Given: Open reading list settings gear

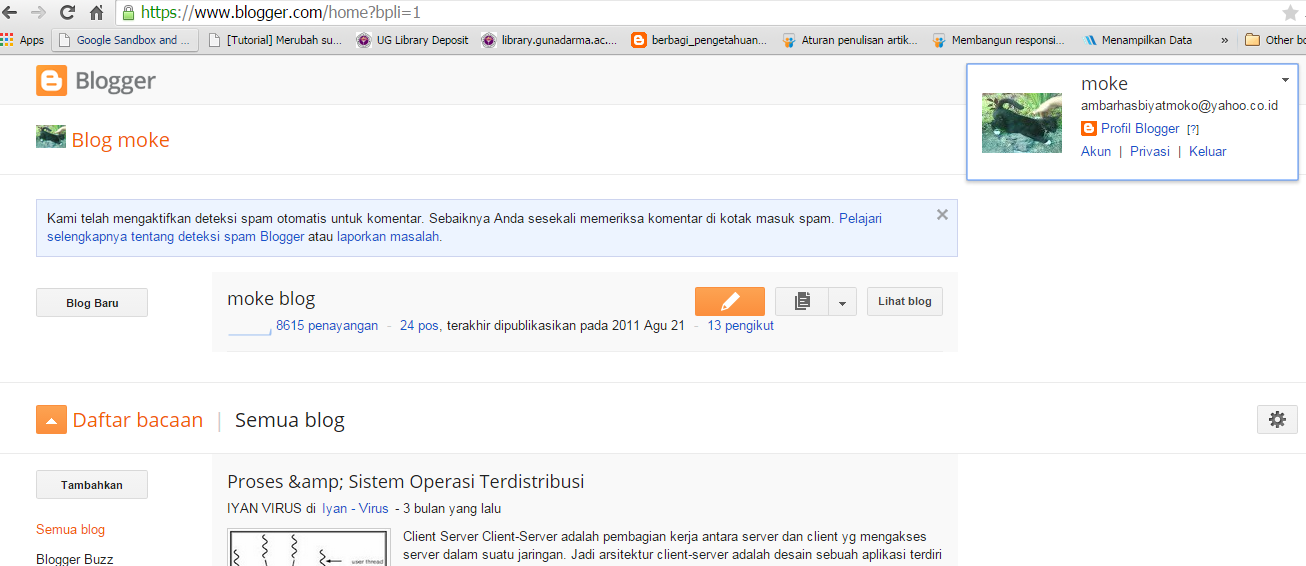Looking at the screenshot, I should (x=1277, y=420).
